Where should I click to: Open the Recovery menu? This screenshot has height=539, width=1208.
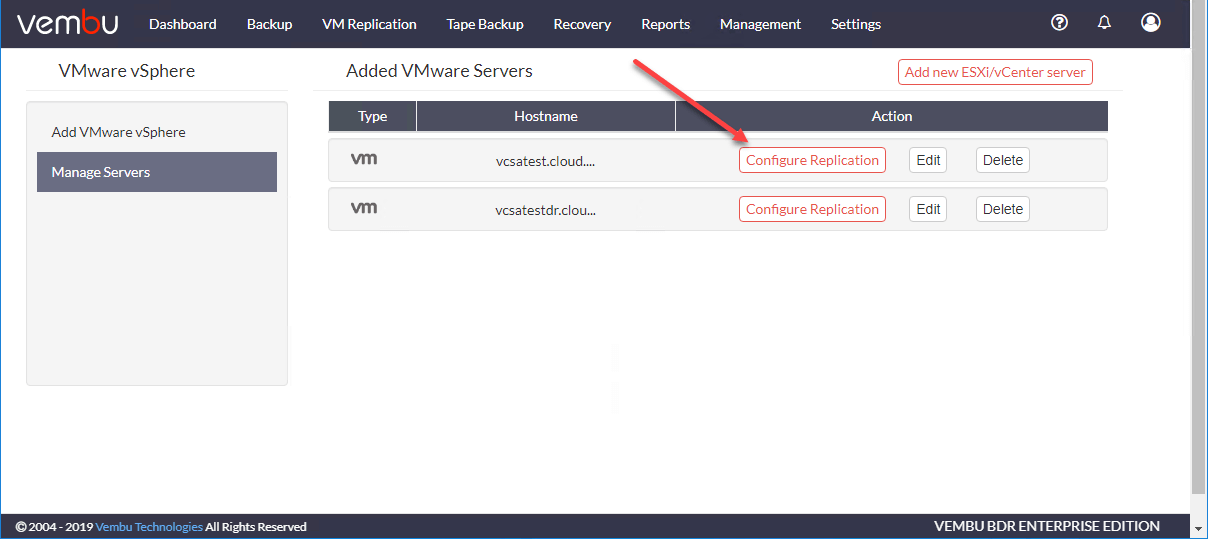tap(582, 24)
